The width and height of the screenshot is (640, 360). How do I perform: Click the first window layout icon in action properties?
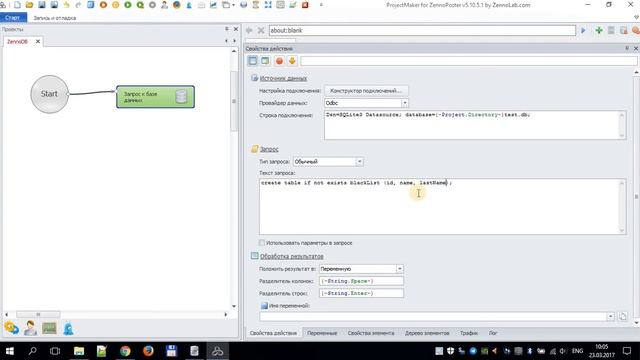[x=253, y=61]
